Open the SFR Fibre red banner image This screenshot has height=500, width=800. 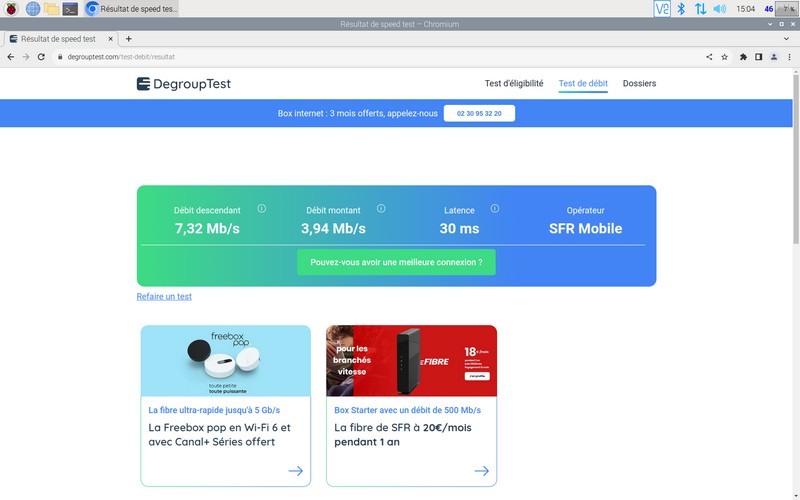411,361
